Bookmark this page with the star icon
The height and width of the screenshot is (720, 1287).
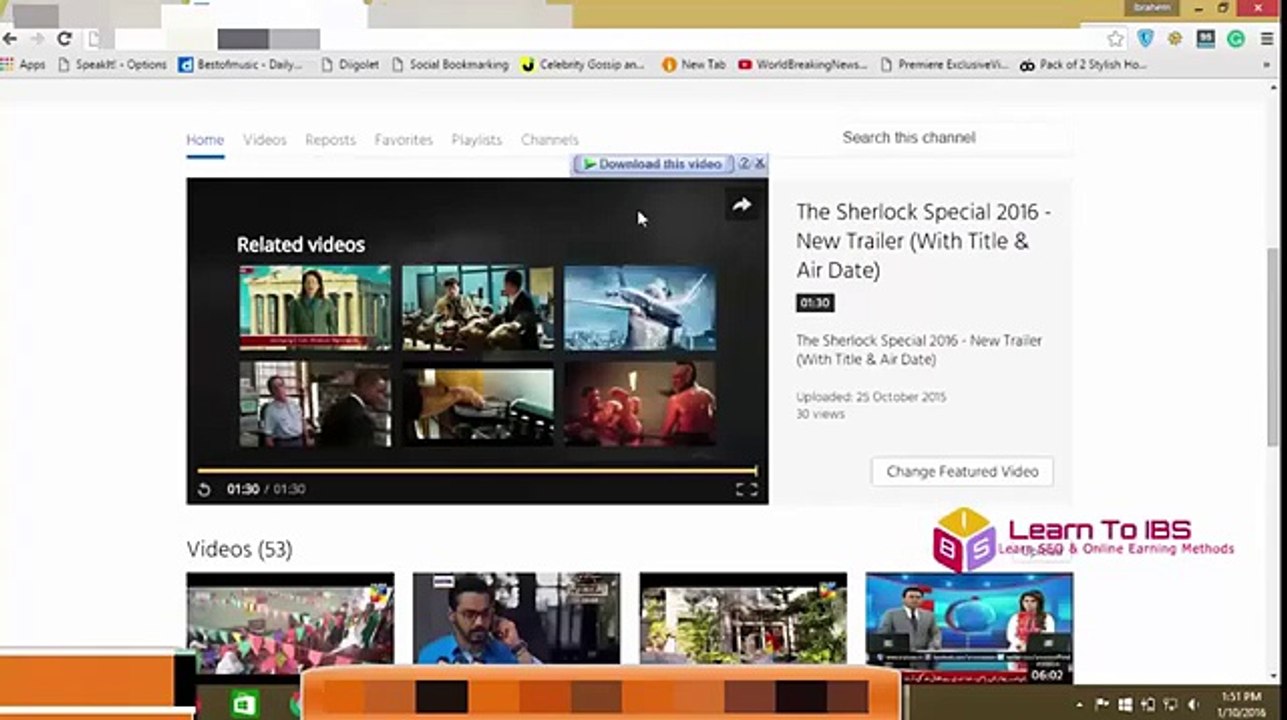(x=1116, y=39)
